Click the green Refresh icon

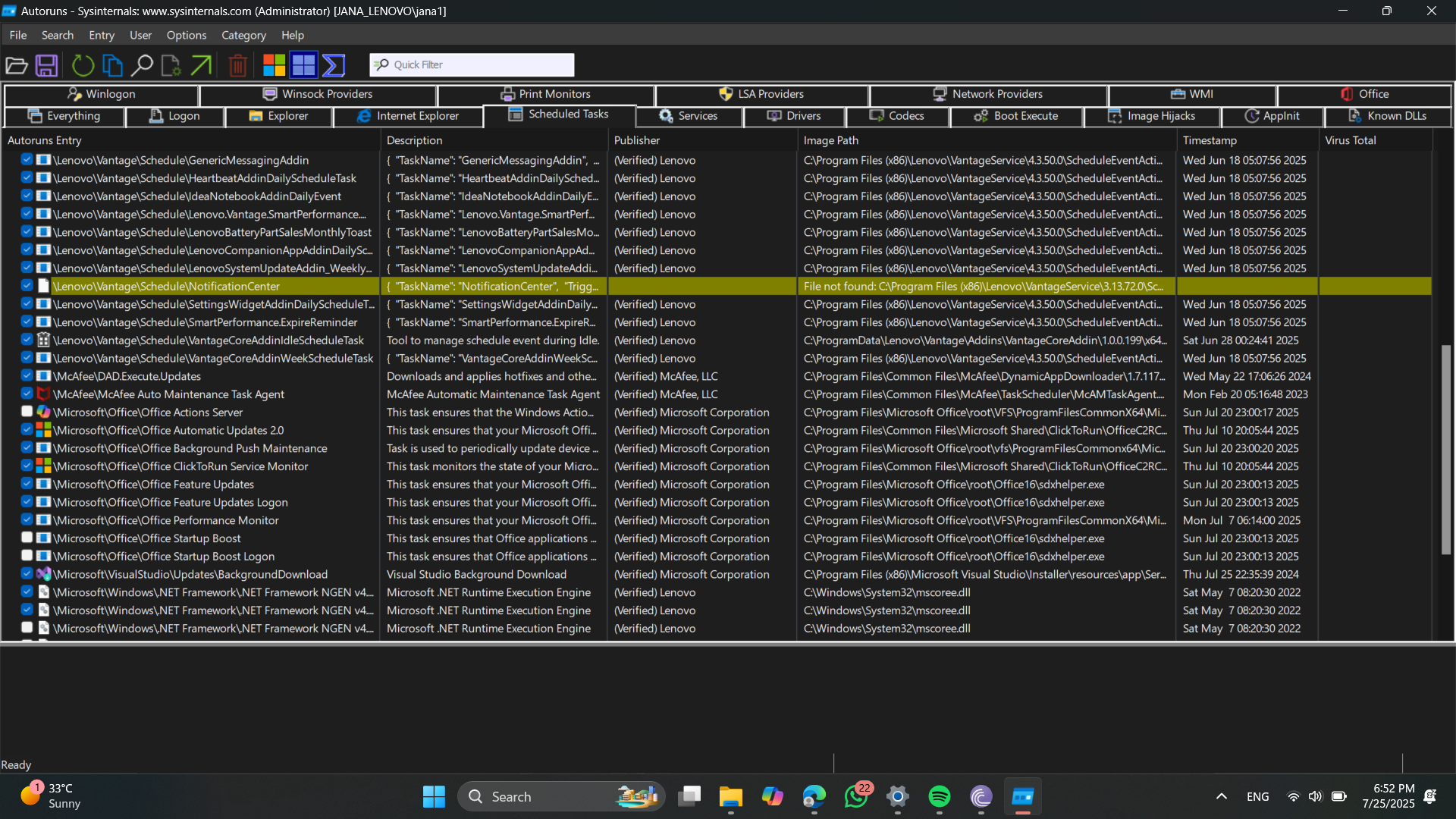[83, 65]
